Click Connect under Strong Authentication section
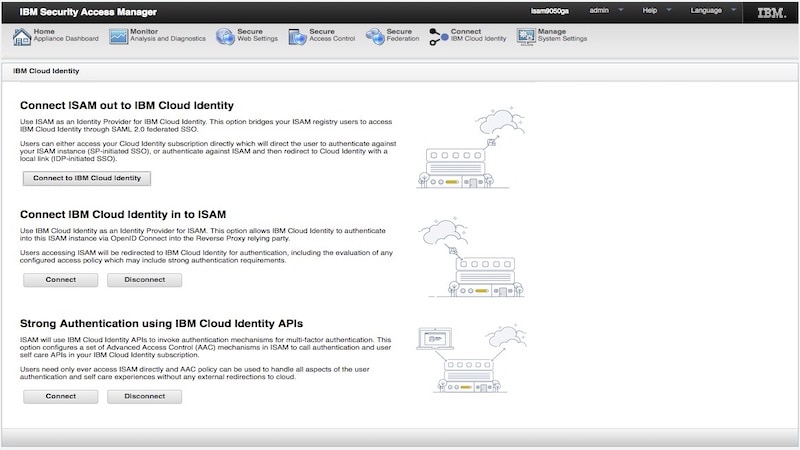Image resolution: width=800 pixels, height=450 pixels. pyautogui.click(x=61, y=396)
